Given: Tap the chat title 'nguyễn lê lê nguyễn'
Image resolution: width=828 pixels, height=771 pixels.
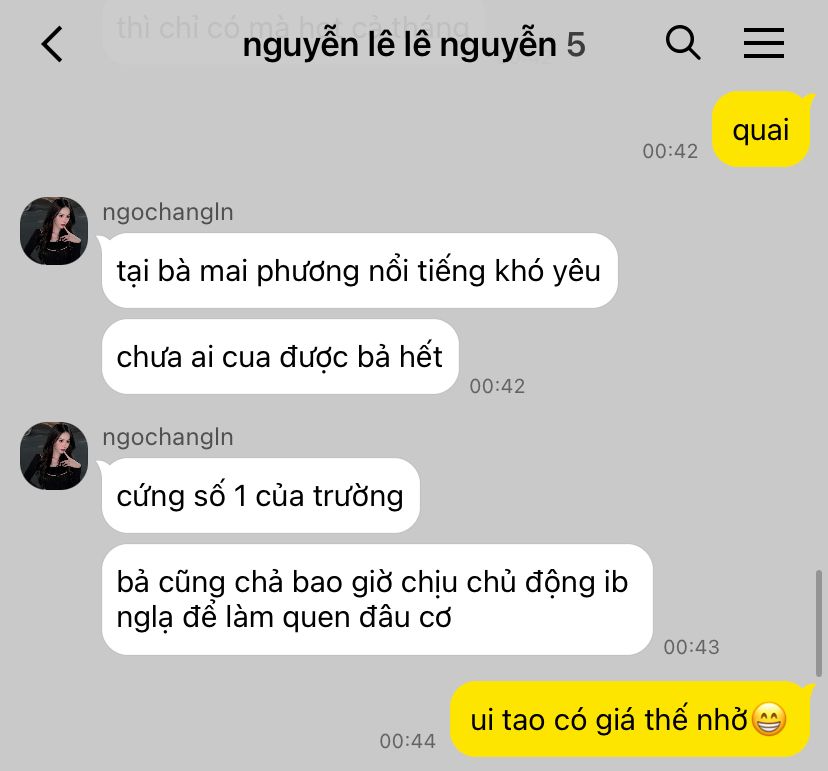Looking at the screenshot, I should pyautogui.click(x=399, y=44).
